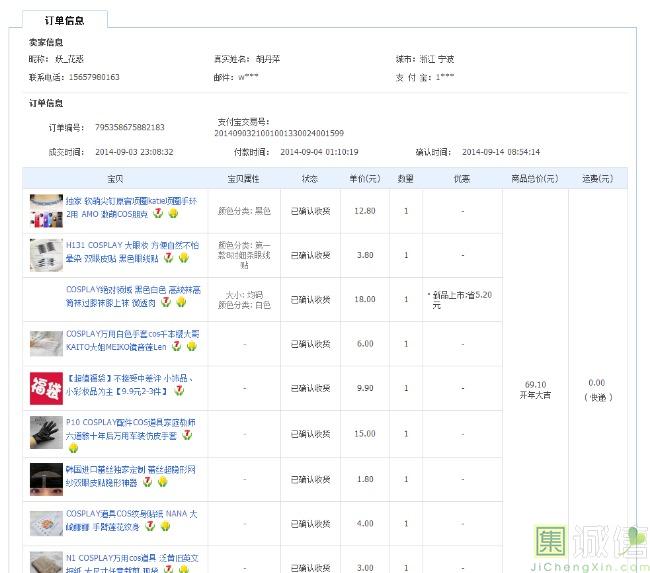Viewport: 650px width, 573px height.
Task: Open the black leather glove thumbnail
Action: (46, 432)
